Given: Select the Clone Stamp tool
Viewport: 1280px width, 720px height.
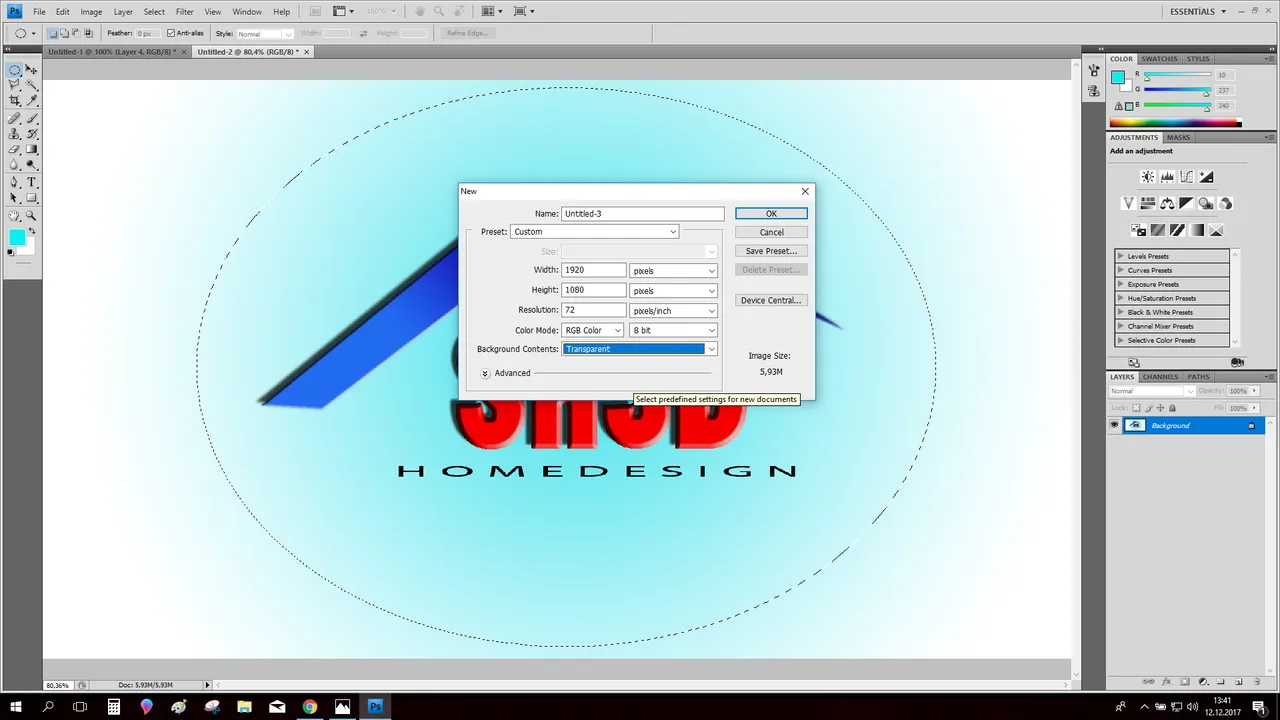Looking at the screenshot, I should pyautogui.click(x=14, y=134).
